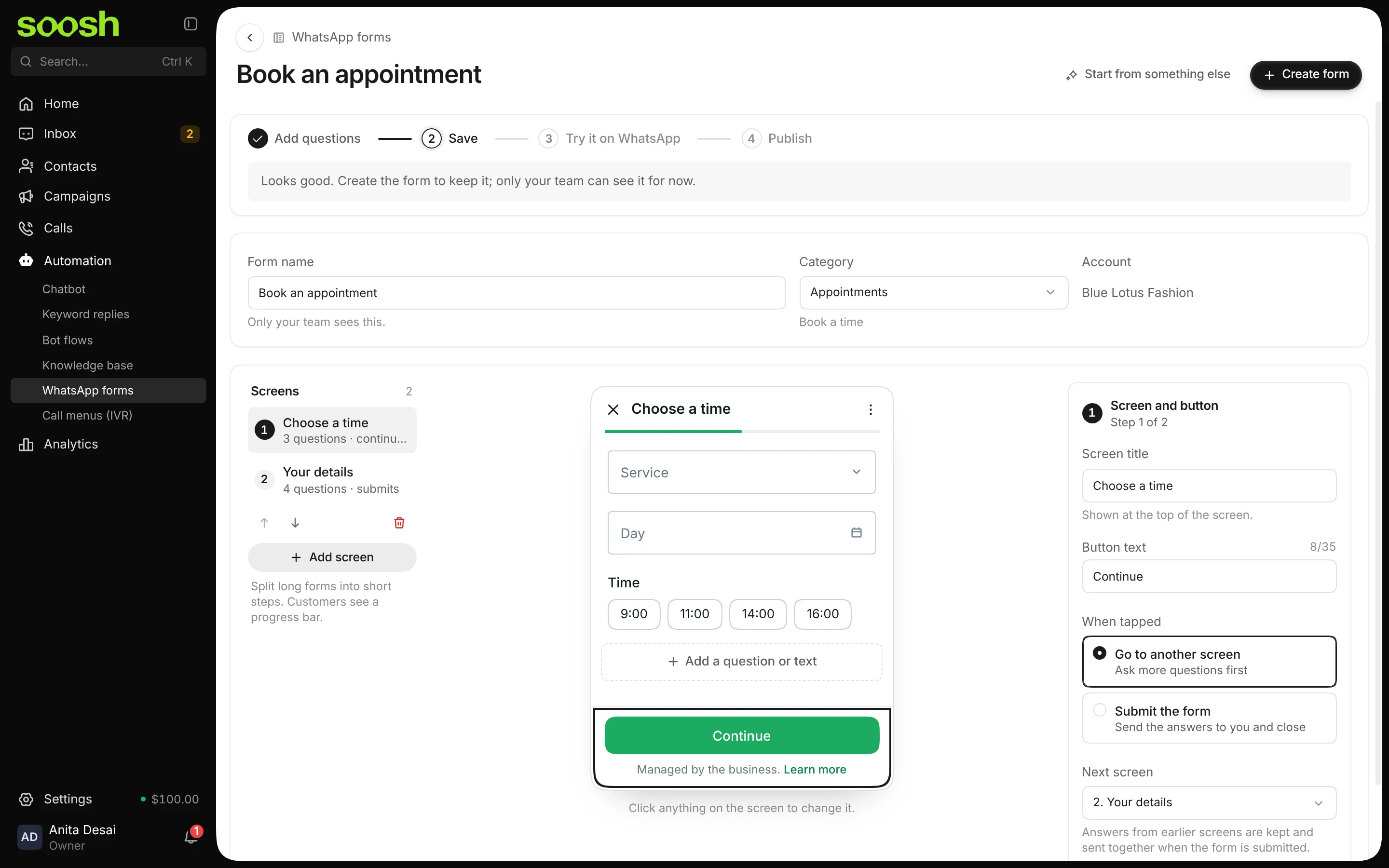Click the sparkle icon near Start from something else
The image size is (1389, 868).
coord(1071,75)
